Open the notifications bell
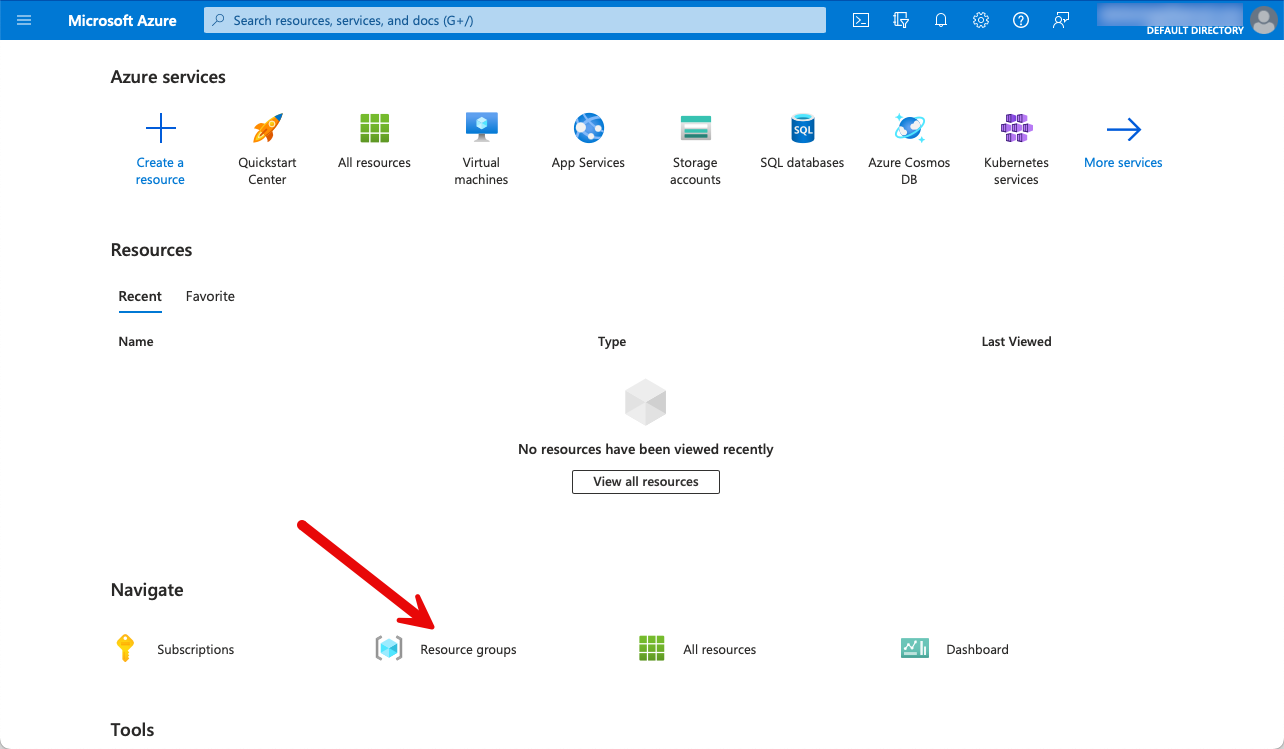This screenshot has height=749, width=1284. [941, 20]
